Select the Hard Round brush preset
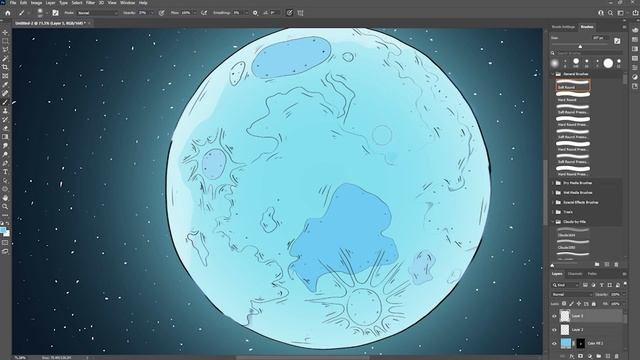Image resolution: width=640 pixels, height=360 pixels. pos(573,97)
